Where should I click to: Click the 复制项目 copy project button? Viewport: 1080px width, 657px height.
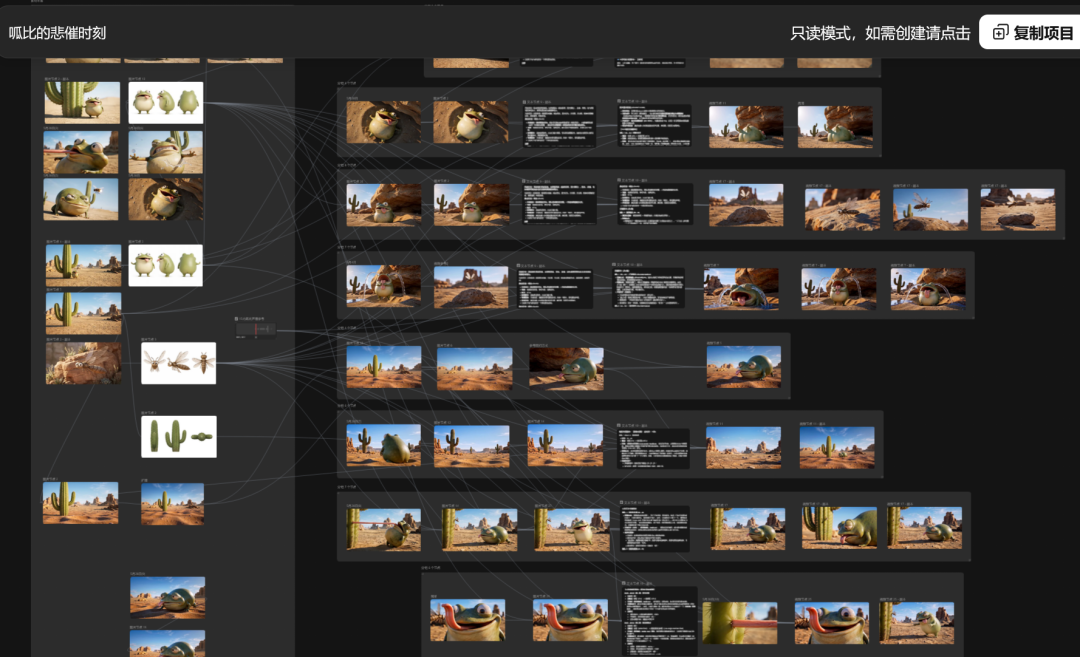(1031, 32)
